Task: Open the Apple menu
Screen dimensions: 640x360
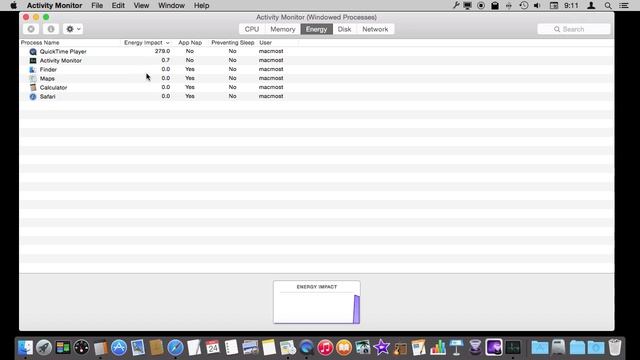Action: (x=13, y=5)
